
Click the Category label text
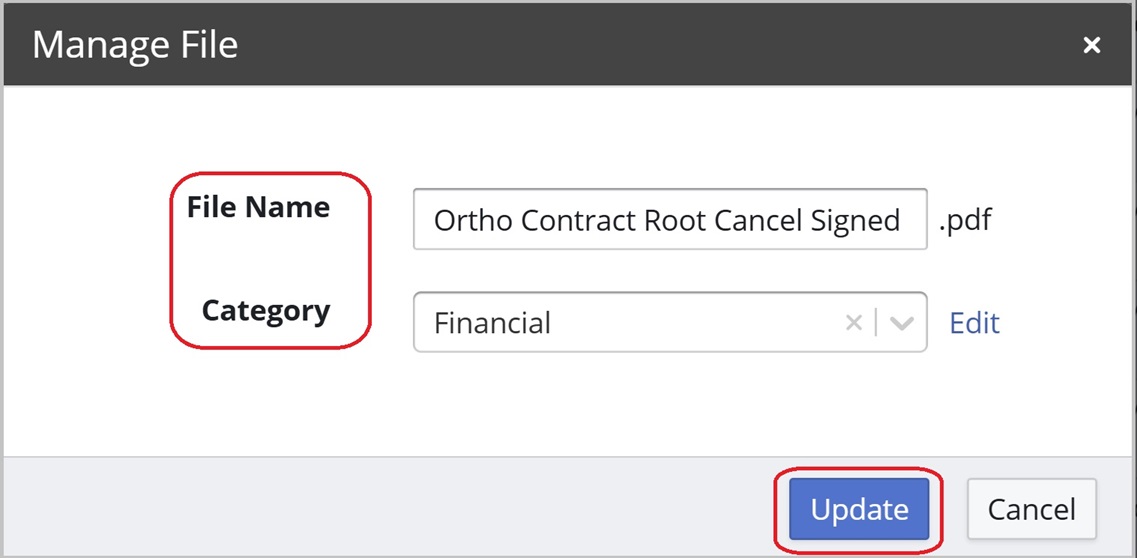click(266, 311)
